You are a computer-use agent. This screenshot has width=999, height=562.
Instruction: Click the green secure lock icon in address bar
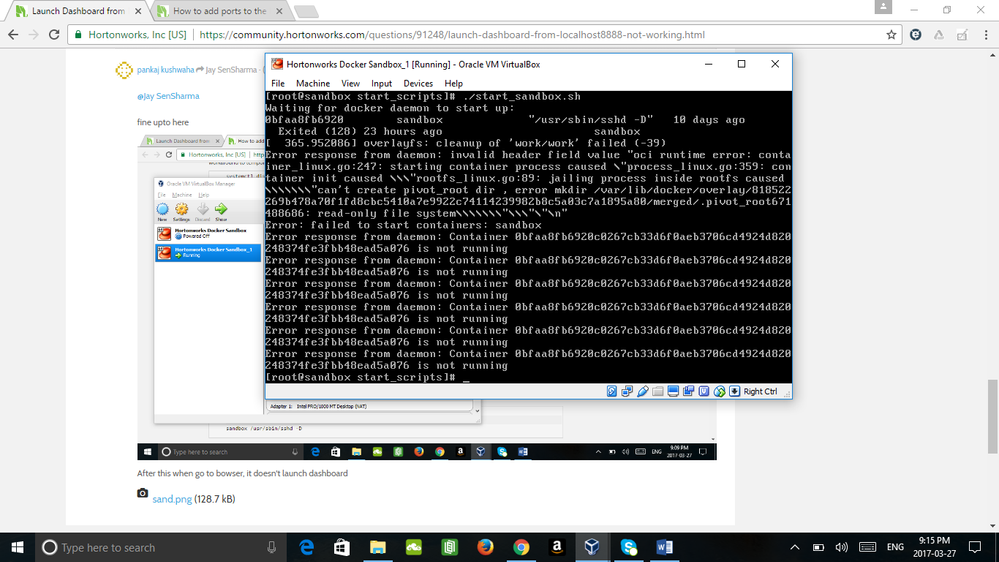[x=78, y=35]
